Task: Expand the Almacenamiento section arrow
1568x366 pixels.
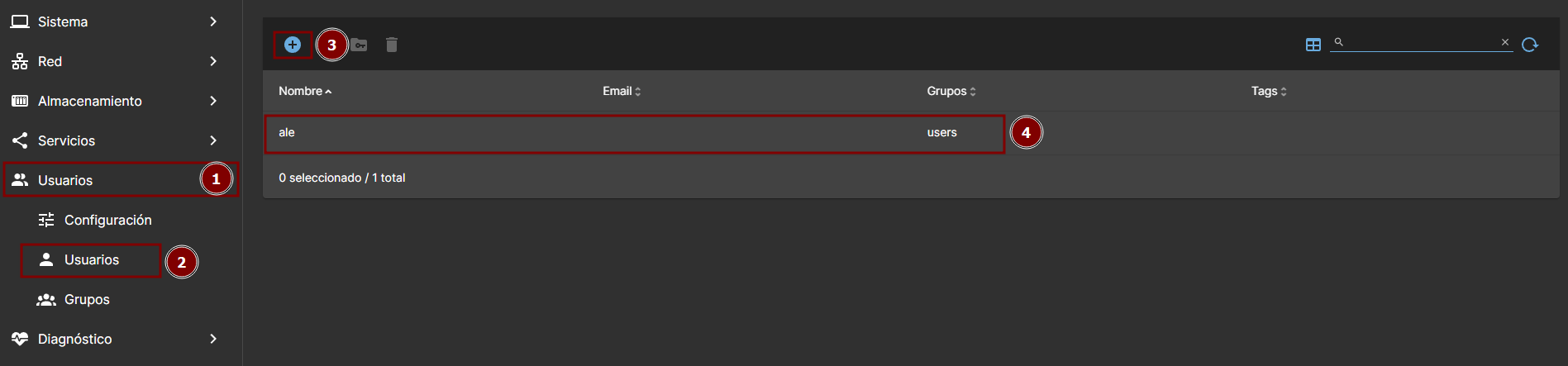Action: pos(213,101)
